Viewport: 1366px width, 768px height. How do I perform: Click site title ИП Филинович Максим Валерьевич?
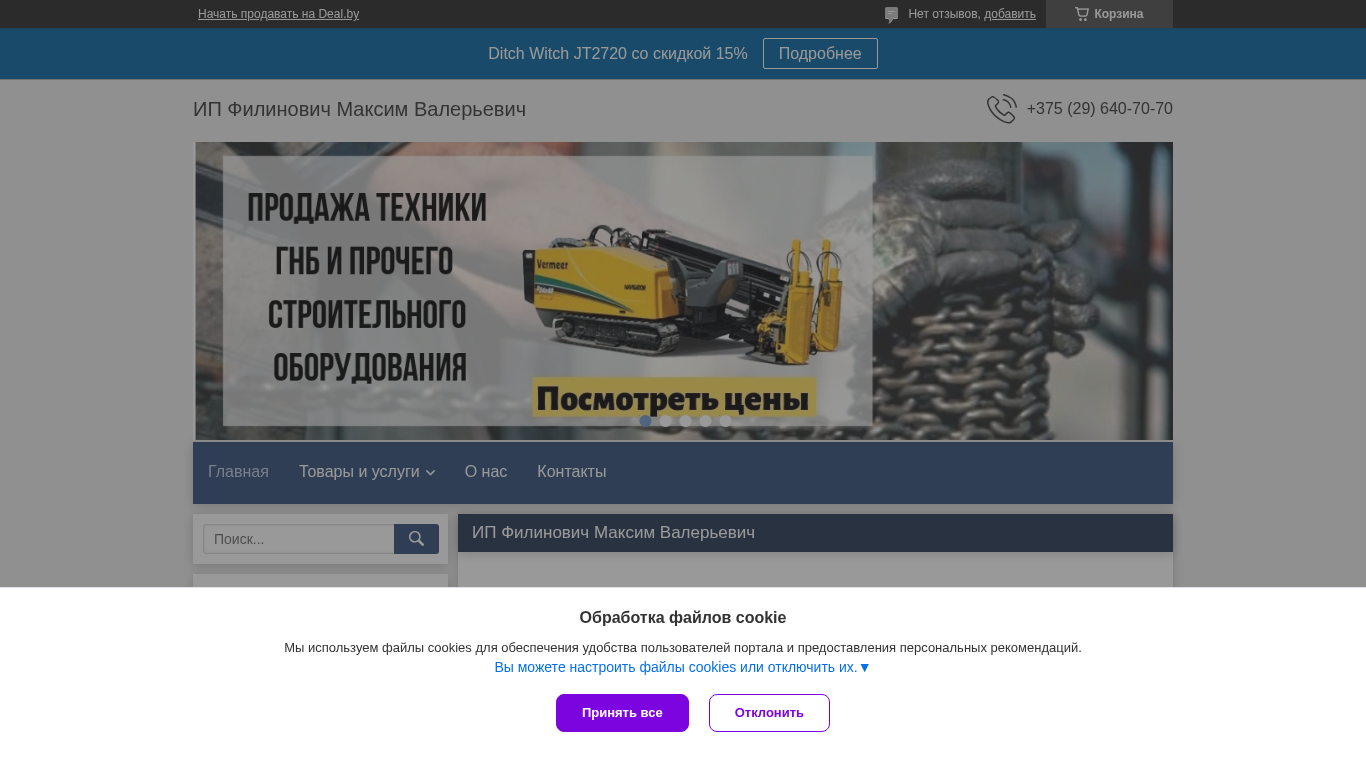(x=359, y=109)
